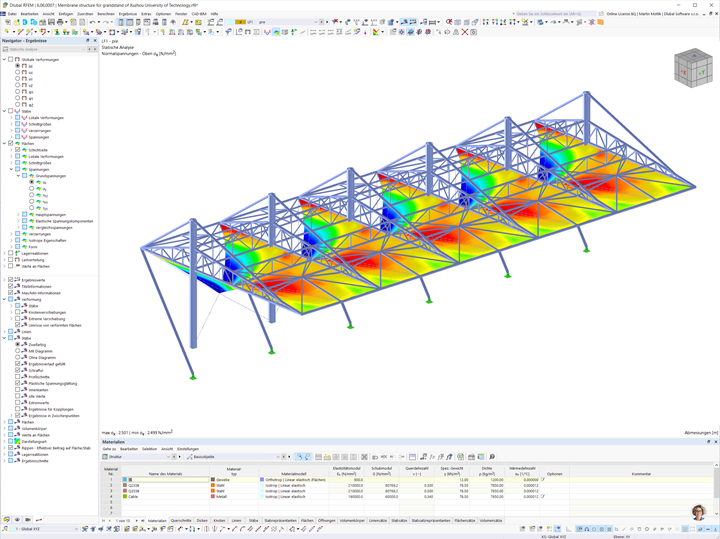Screen dimensions: 720x539
Task: Collapse the Globale Verformungen tree node
Action: tap(5, 59)
